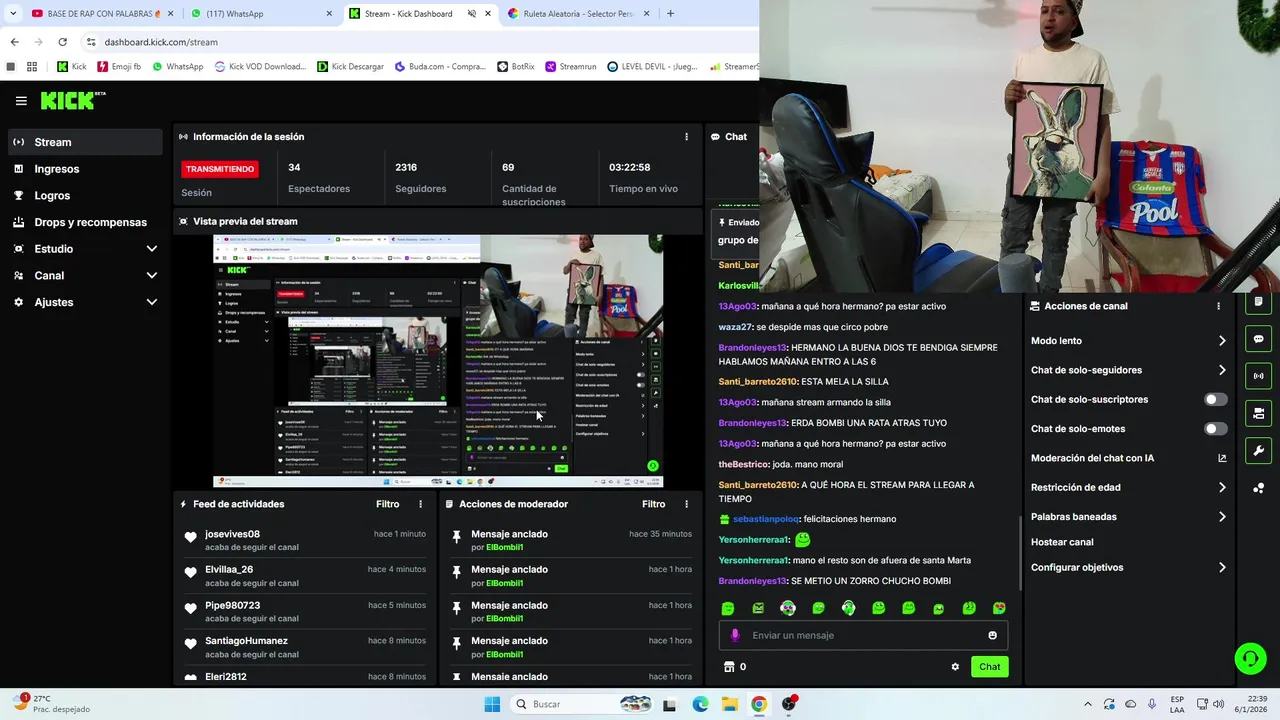This screenshot has height=720, width=1280.
Task: Click the wrench tools side panel icon
Action: click(x=1258, y=450)
